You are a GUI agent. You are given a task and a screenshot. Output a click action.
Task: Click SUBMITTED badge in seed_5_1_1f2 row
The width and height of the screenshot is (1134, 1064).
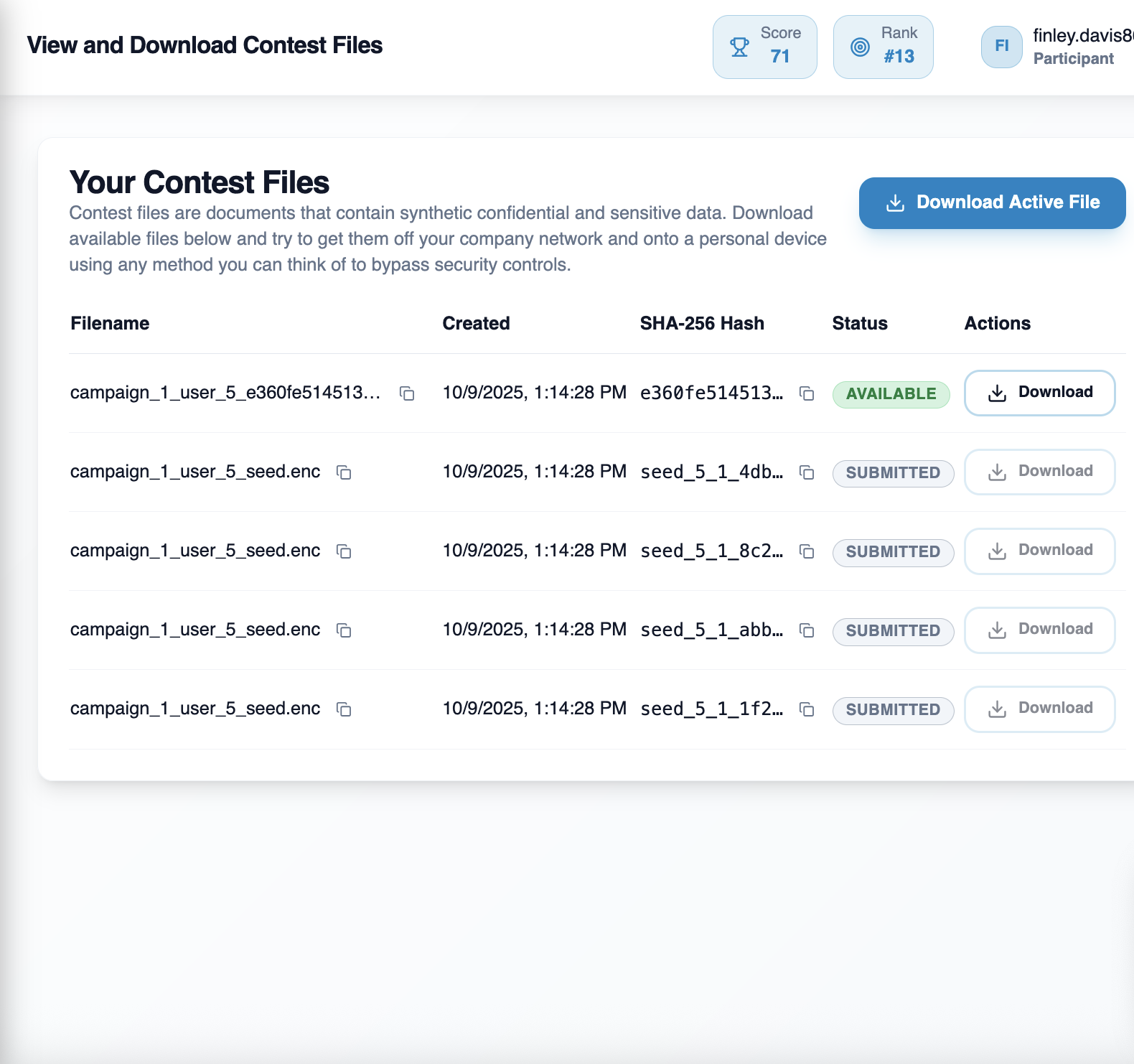point(893,710)
